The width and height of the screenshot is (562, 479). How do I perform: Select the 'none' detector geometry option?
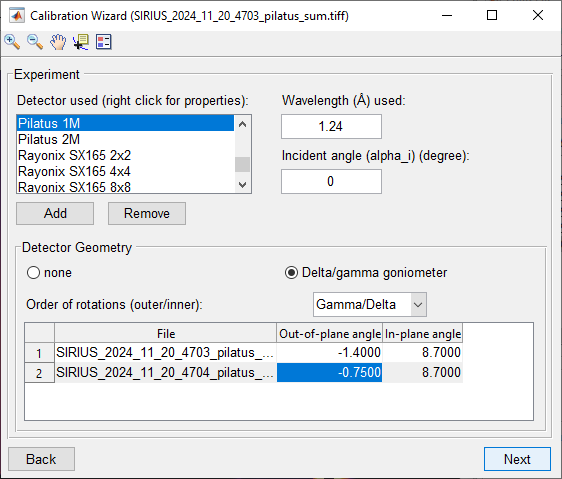pos(33,273)
